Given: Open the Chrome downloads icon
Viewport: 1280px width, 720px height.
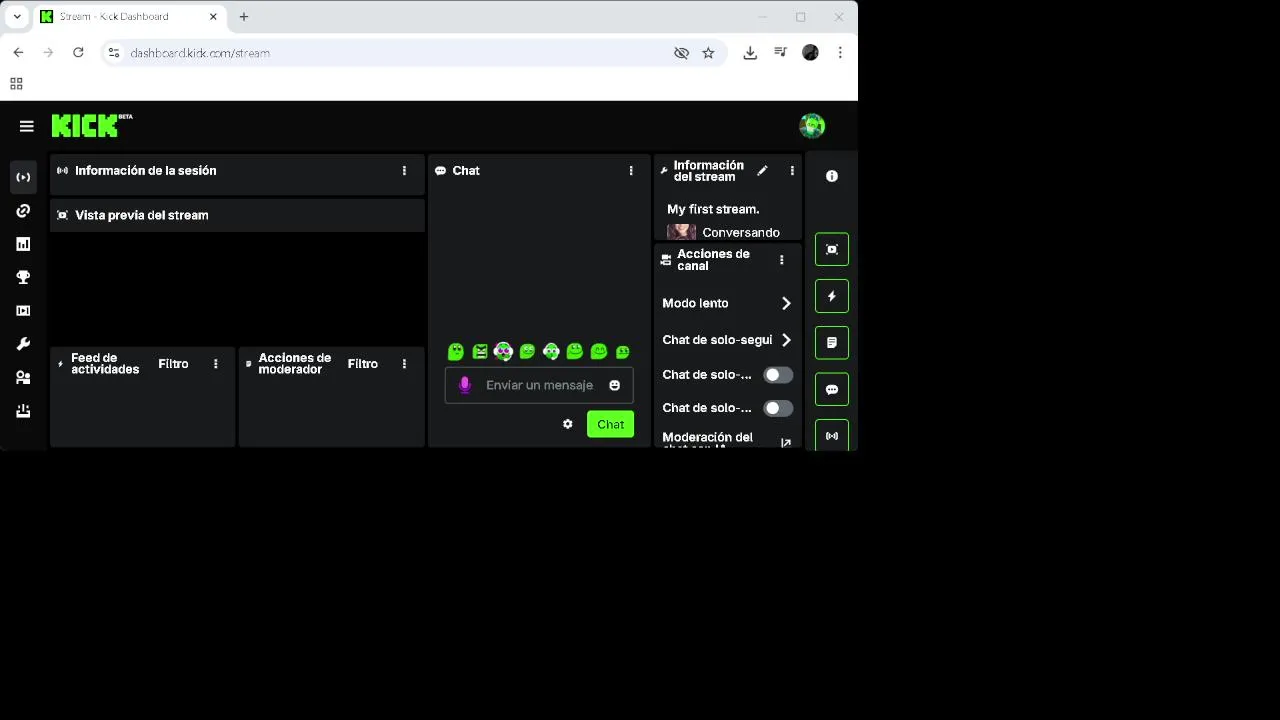Looking at the screenshot, I should (x=750, y=53).
